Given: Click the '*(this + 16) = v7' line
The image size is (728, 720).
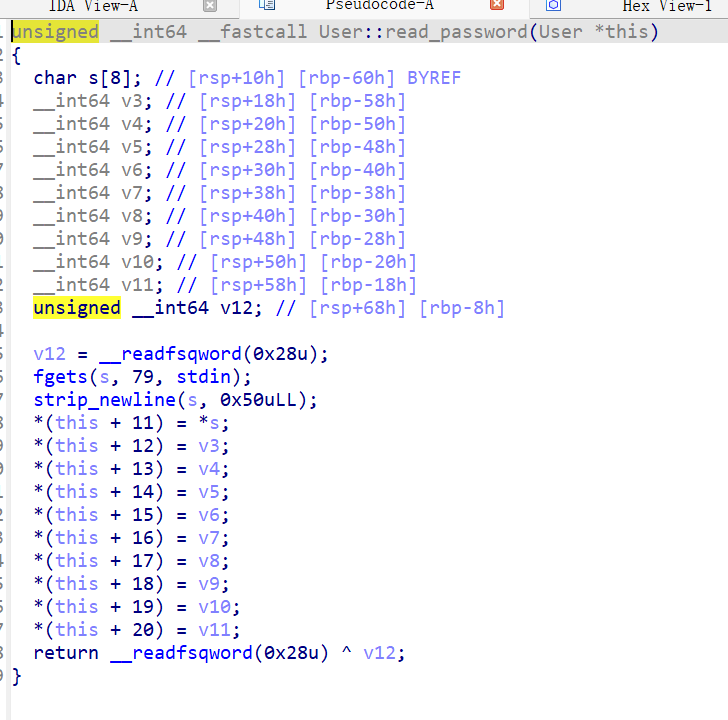Looking at the screenshot, I should tap(131, 538).
